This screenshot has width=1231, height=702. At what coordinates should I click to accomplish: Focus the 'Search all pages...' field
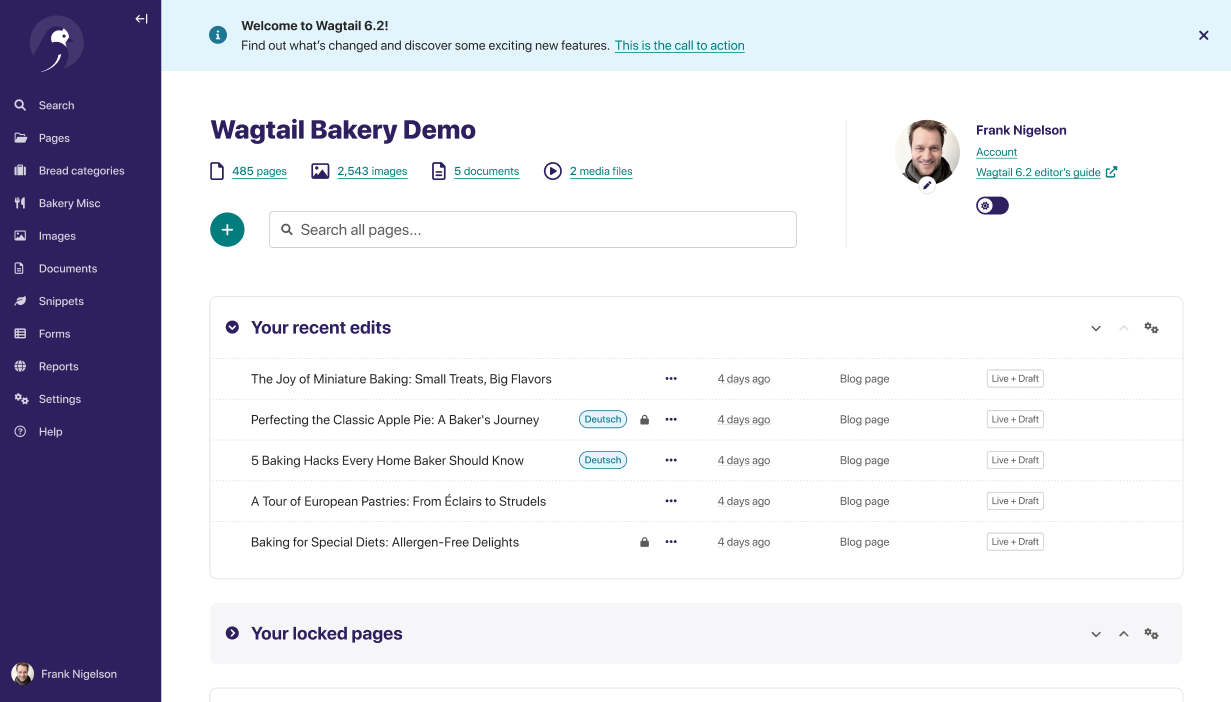click(533, 229)
